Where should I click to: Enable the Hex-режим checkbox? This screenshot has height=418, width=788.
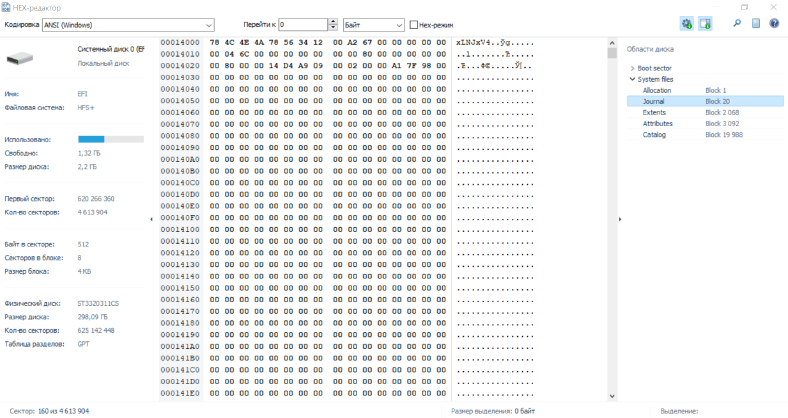[414, 25]
